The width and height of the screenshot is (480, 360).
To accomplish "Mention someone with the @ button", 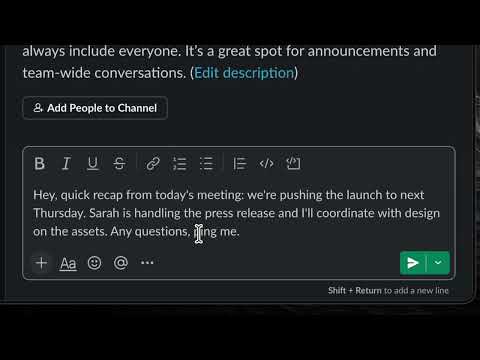I will (121, 263).
